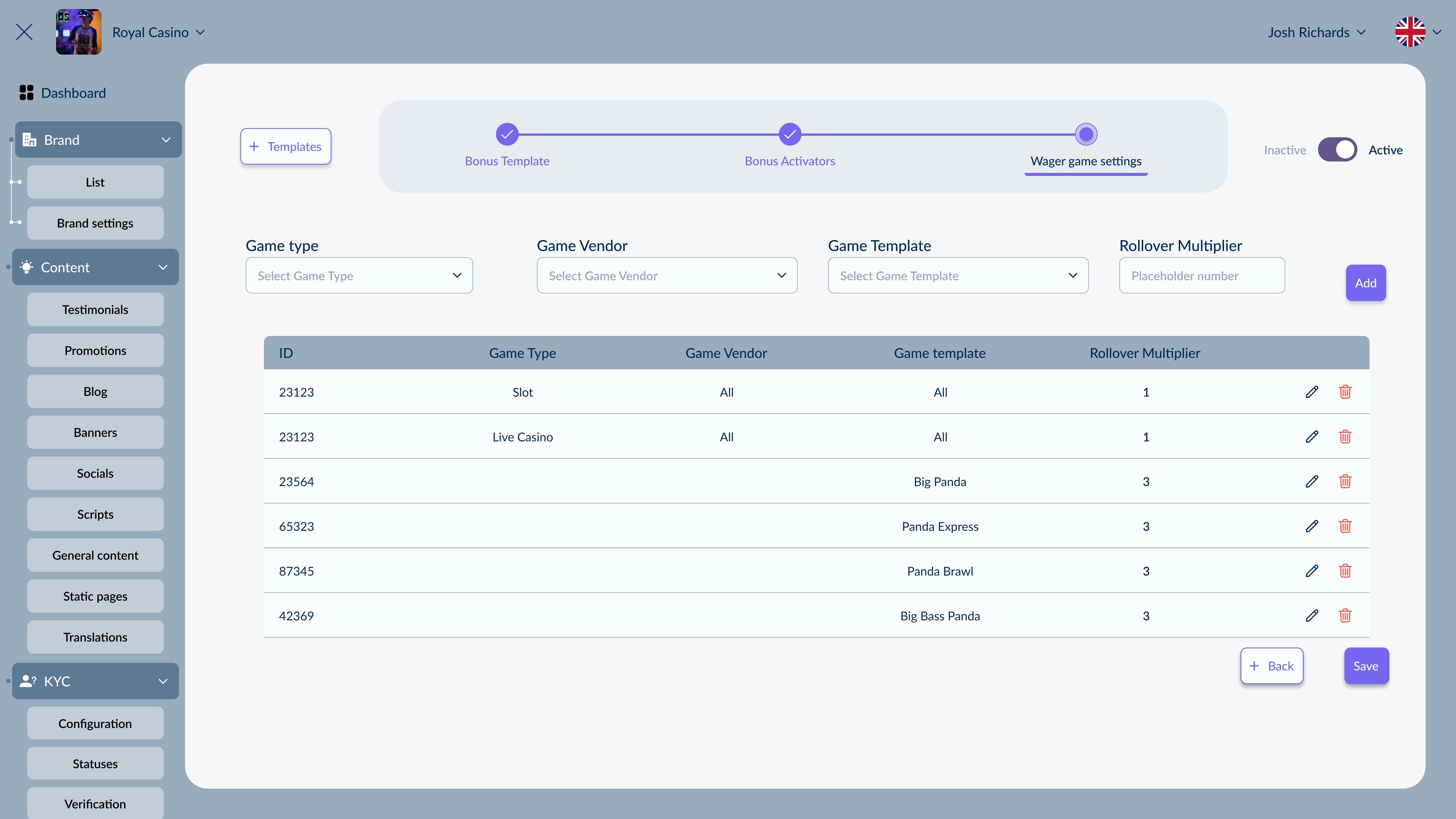Screen dimensions: 1456x819
Task: Open the Select Game Type dropdown
Action: click(359, 275)
